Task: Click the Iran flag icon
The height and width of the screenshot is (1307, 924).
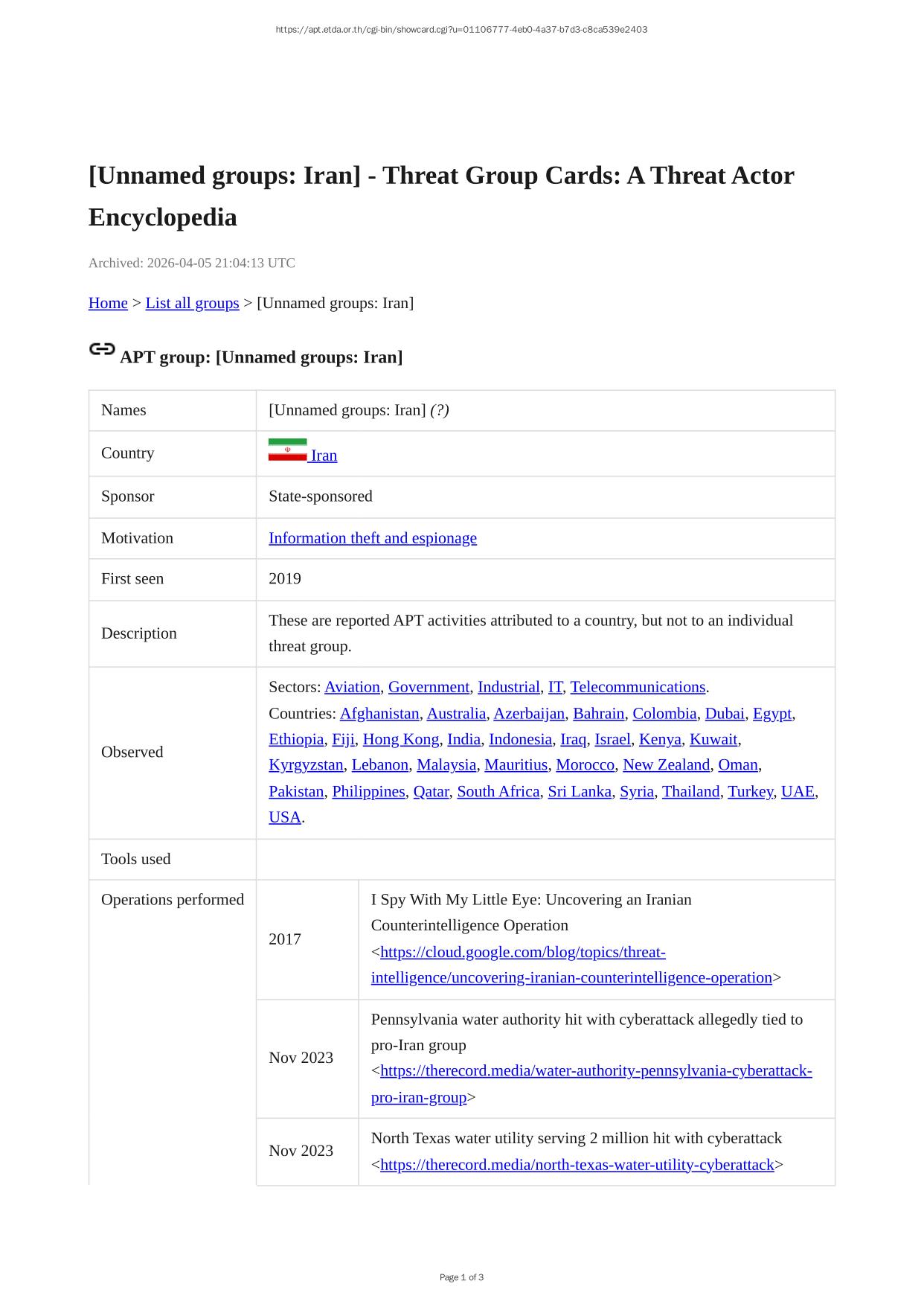Action: pos(287,450)
